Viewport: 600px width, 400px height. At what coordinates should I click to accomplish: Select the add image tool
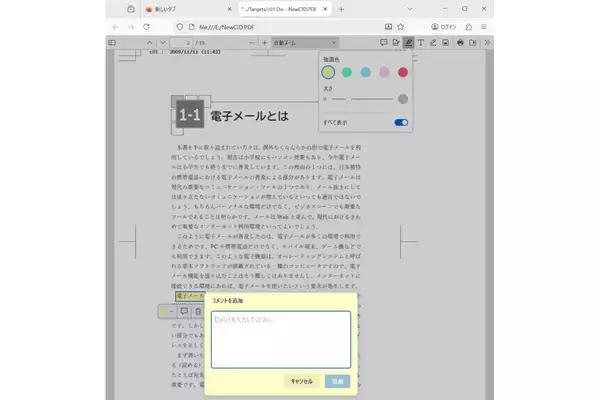[x=445, y=43]
